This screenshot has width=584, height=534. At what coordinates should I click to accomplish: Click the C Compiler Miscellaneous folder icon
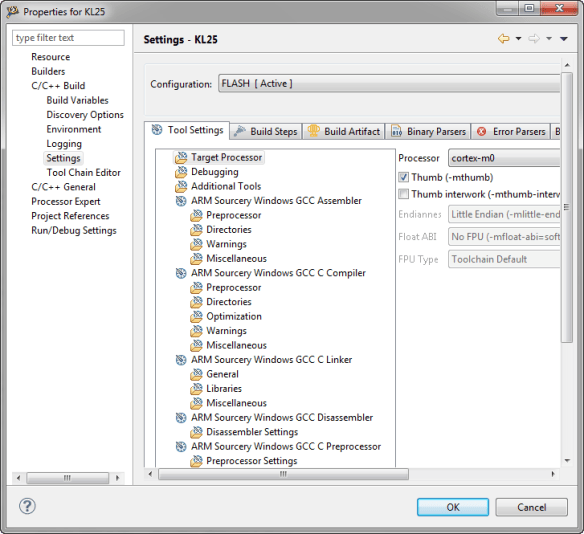click(196, 346)
